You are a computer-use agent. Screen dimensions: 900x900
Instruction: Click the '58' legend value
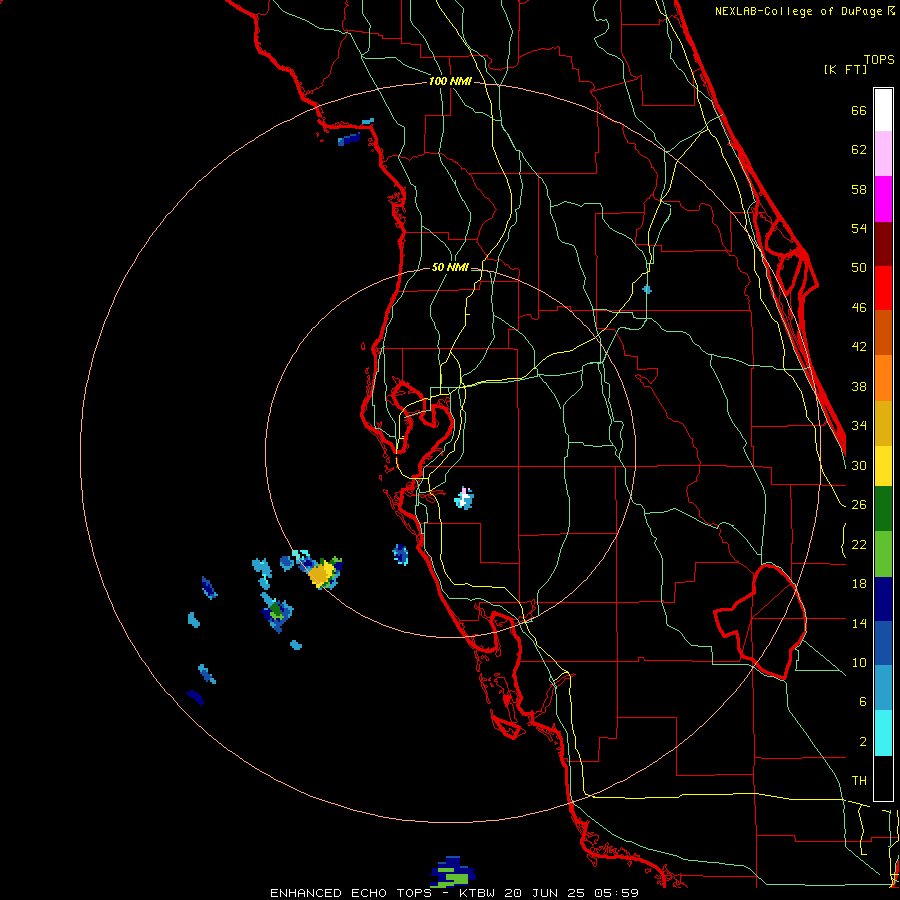pos(859,189)
